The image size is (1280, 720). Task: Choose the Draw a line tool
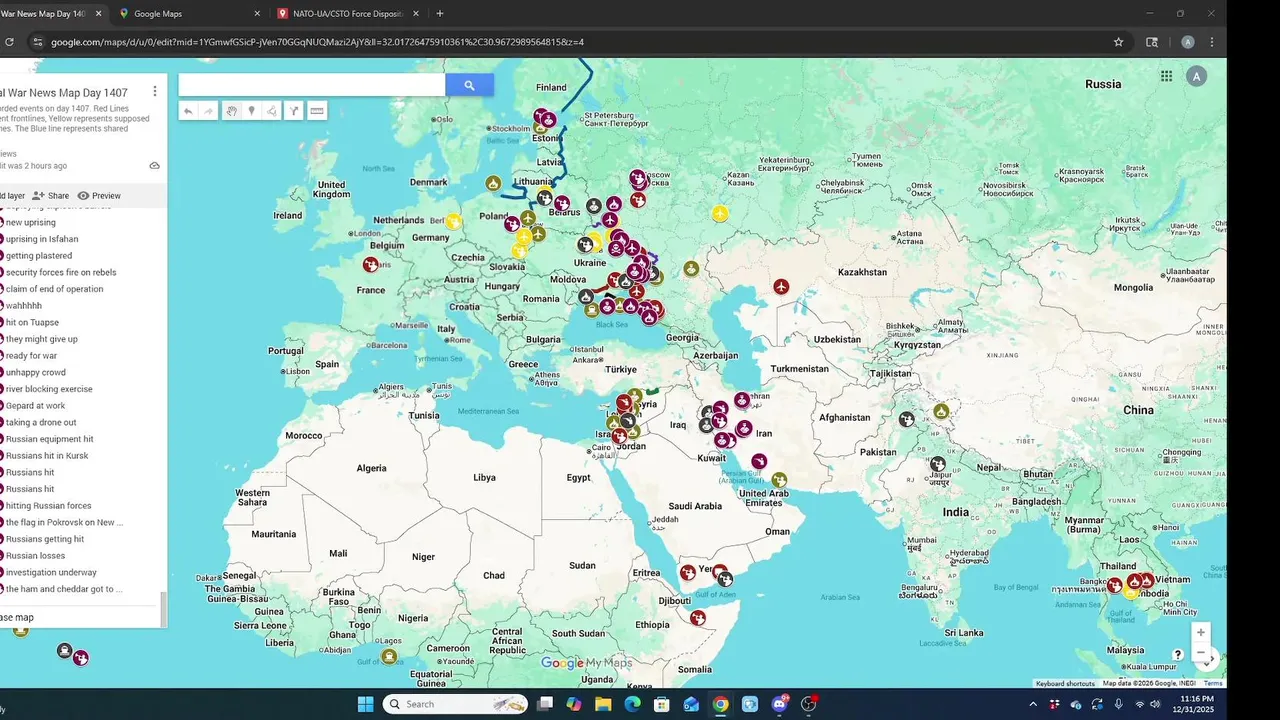click(272, 111)
